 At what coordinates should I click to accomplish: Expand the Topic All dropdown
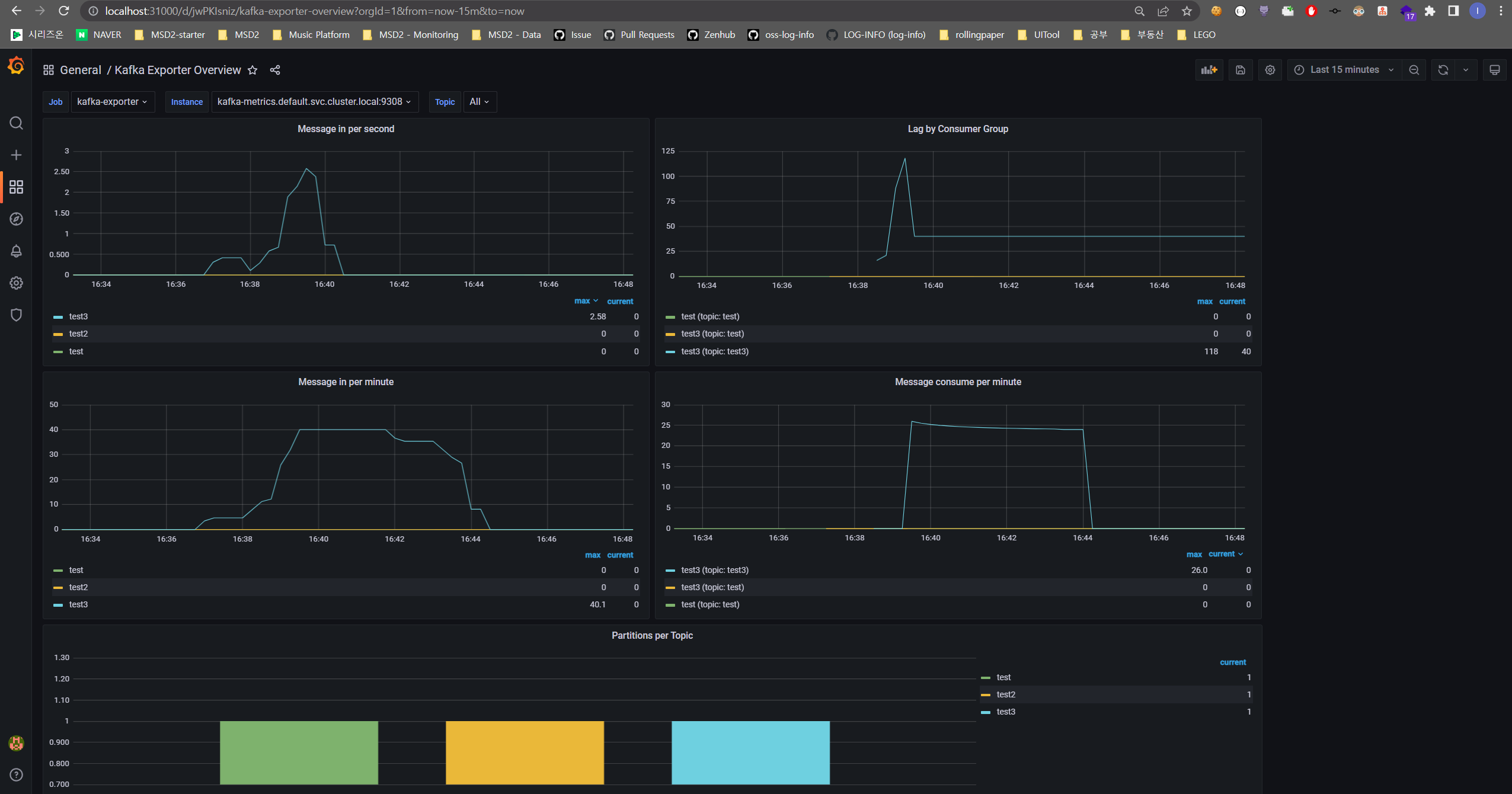(x=479, y=102)
